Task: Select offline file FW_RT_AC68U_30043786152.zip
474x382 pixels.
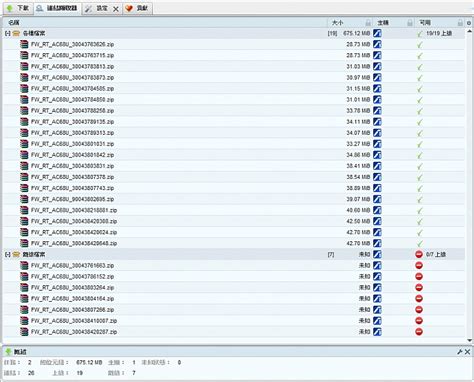Action: pyautogui.click(x=73, y=277)
